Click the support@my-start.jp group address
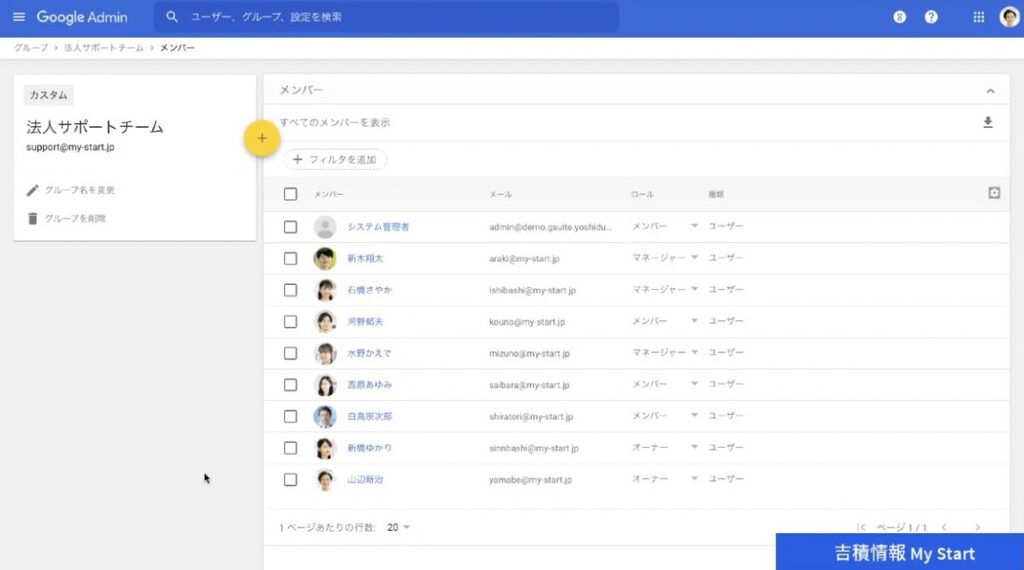This screenshot has width=1024, height=570. coord(70,147)
